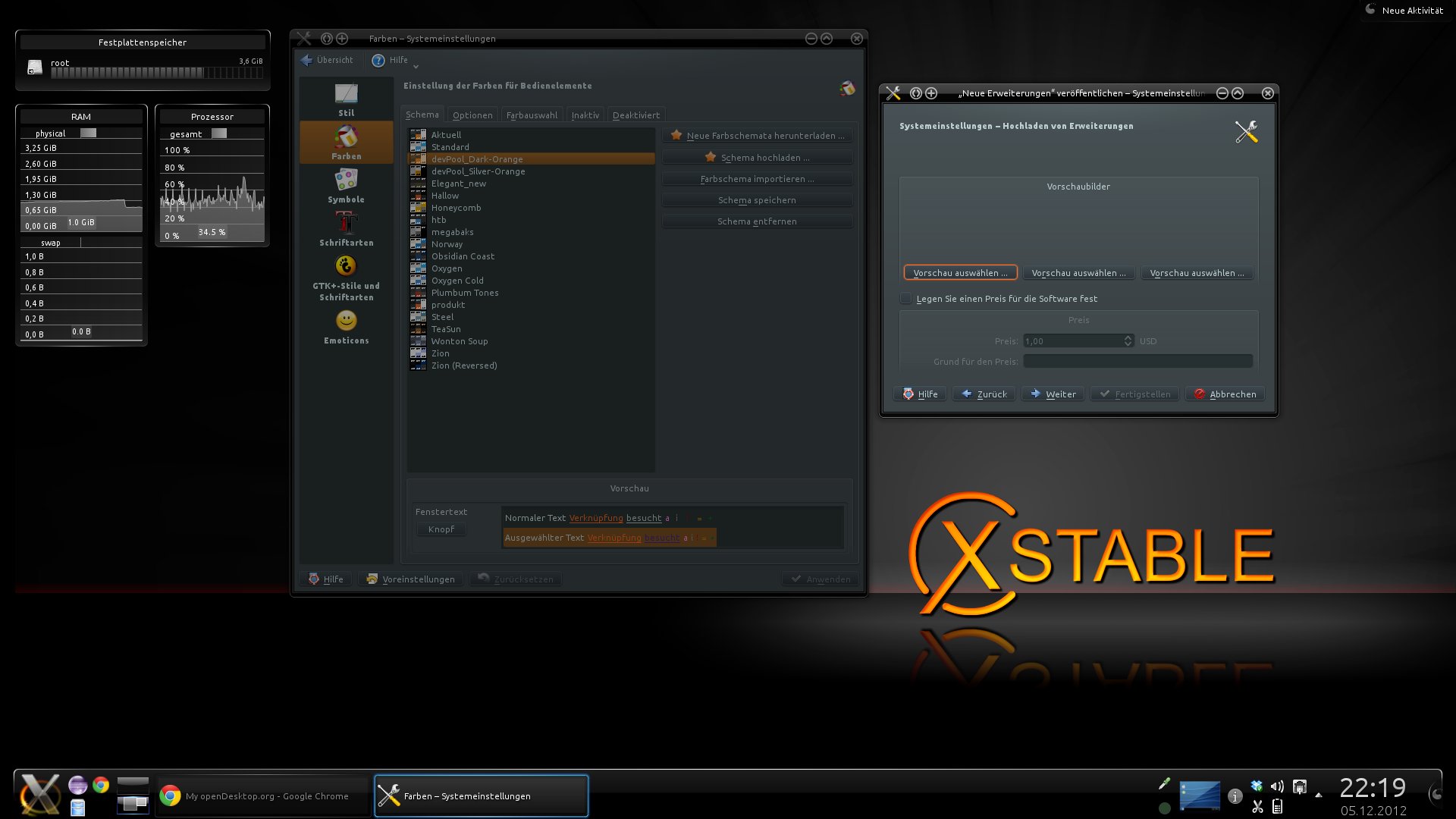Image resolution: width=1456 pixels, height=819 pixels.
Task: Select the Hallow color scheme
Action: pyautogui.click(x=531, y=196)
